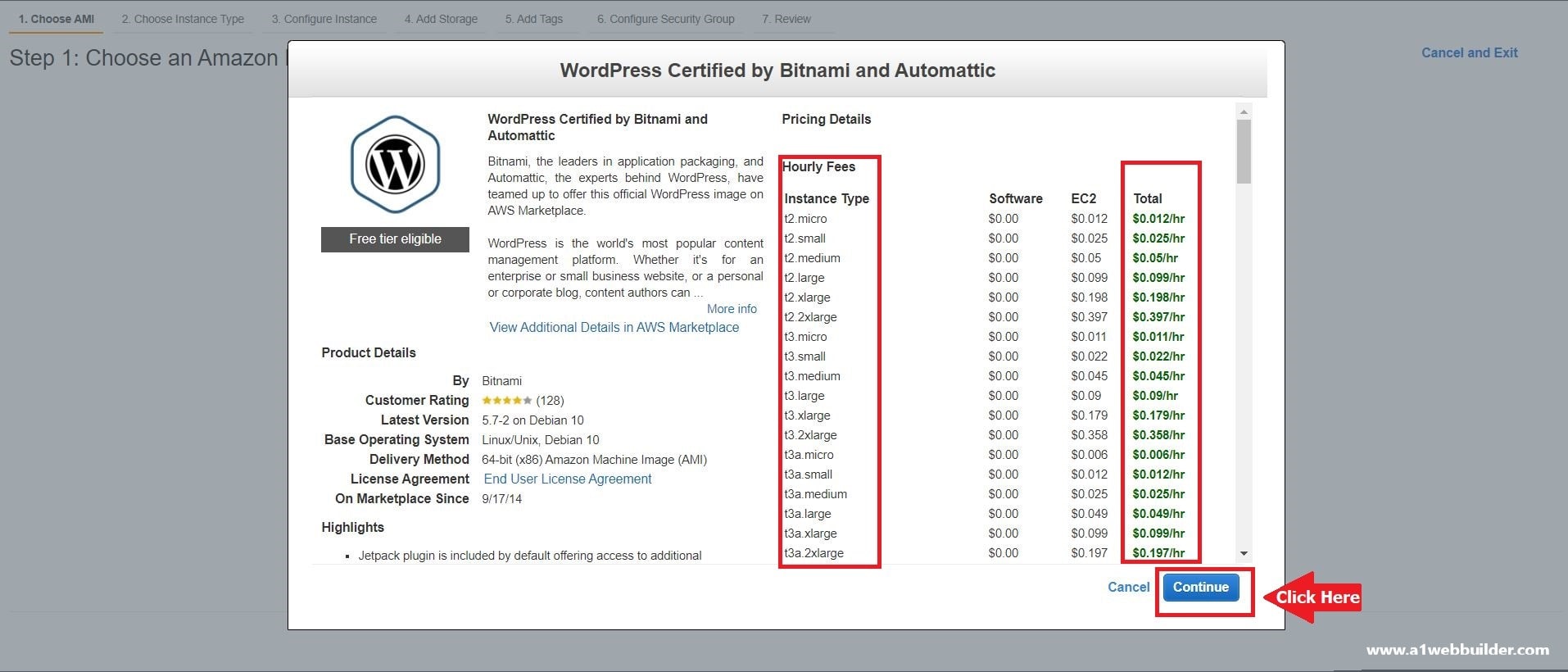Viewport: 1568px width, 672px height.
Task: Click the Product Details heading
Action: [368, 353]
